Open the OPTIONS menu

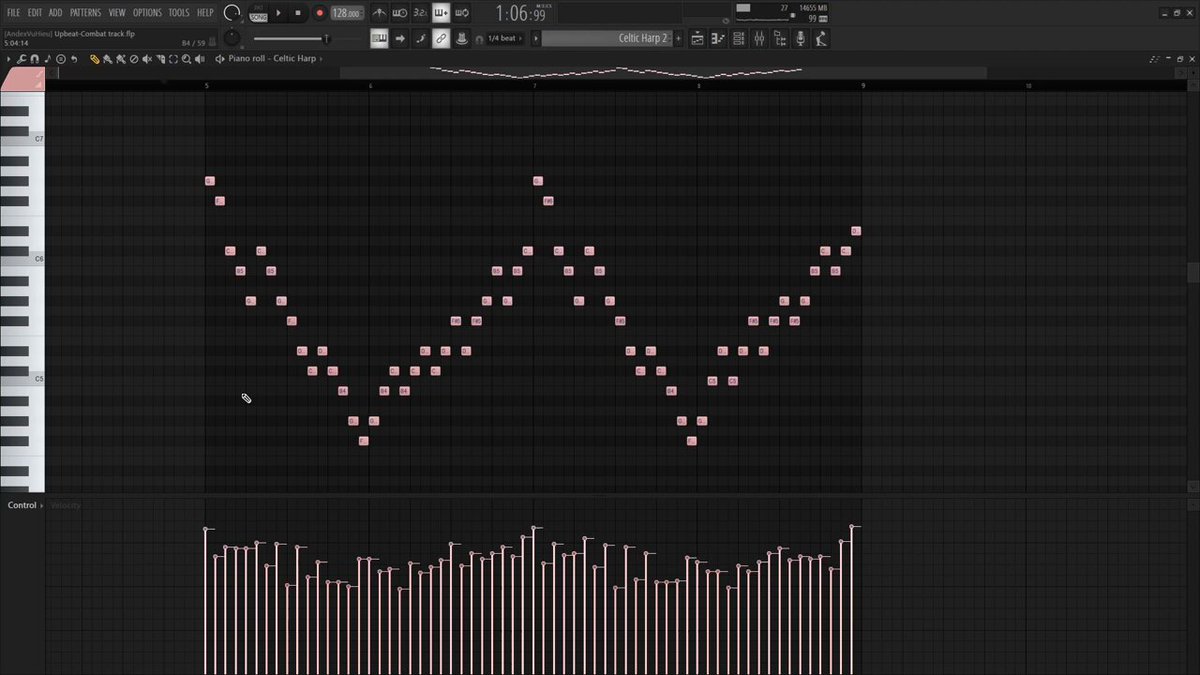pyautogui.click(x=147, y=13)
